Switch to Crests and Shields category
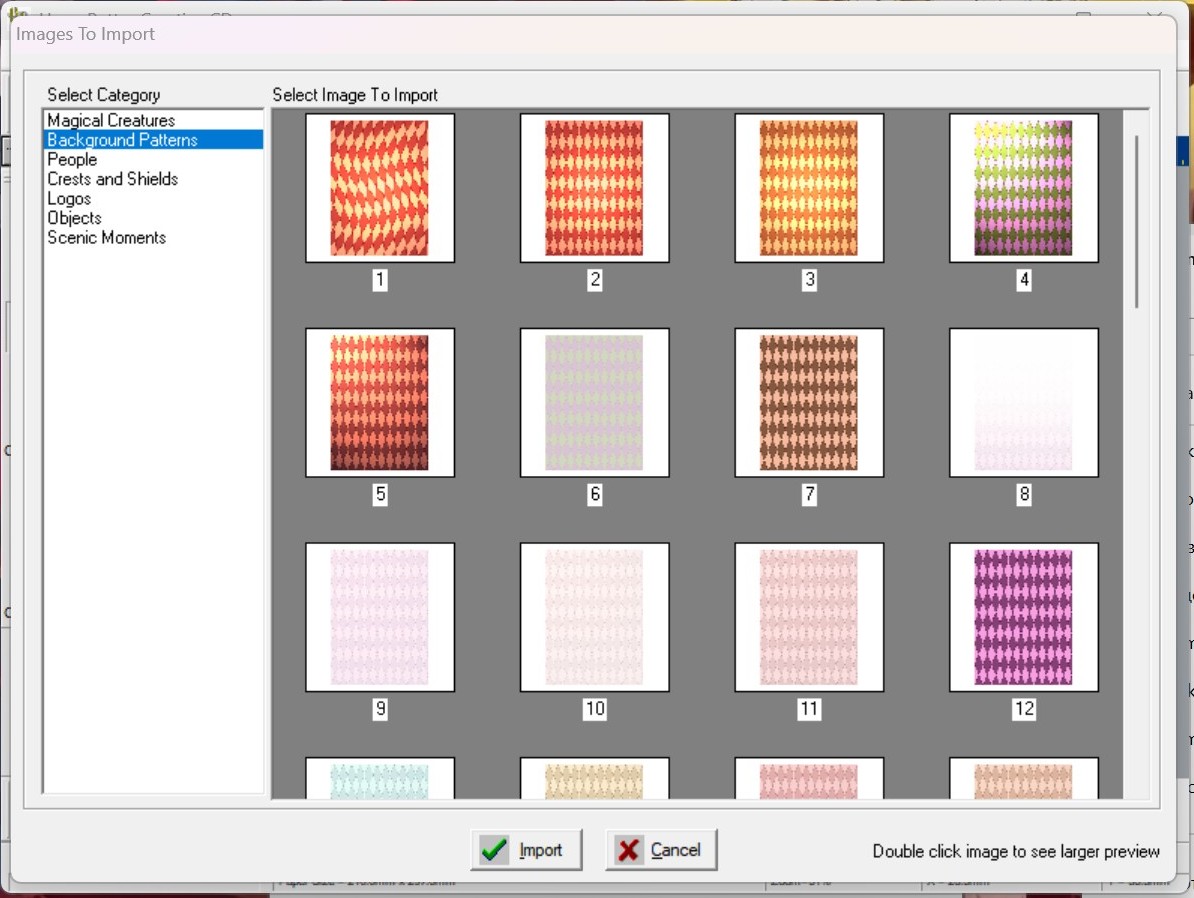The image size is (1194, 898). (x=112, y=179)
